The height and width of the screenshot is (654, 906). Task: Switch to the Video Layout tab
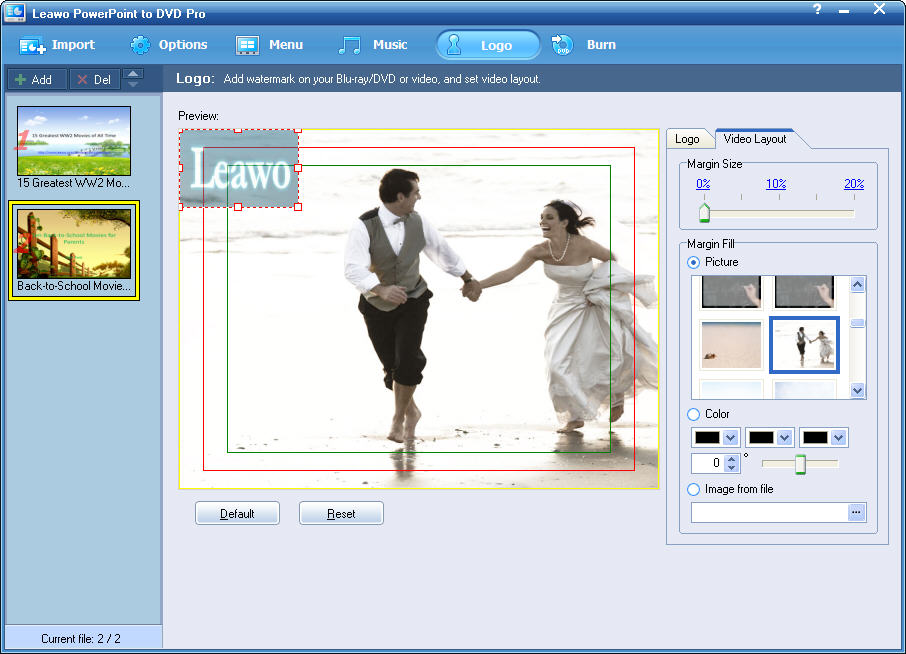[x=754, y=139]
